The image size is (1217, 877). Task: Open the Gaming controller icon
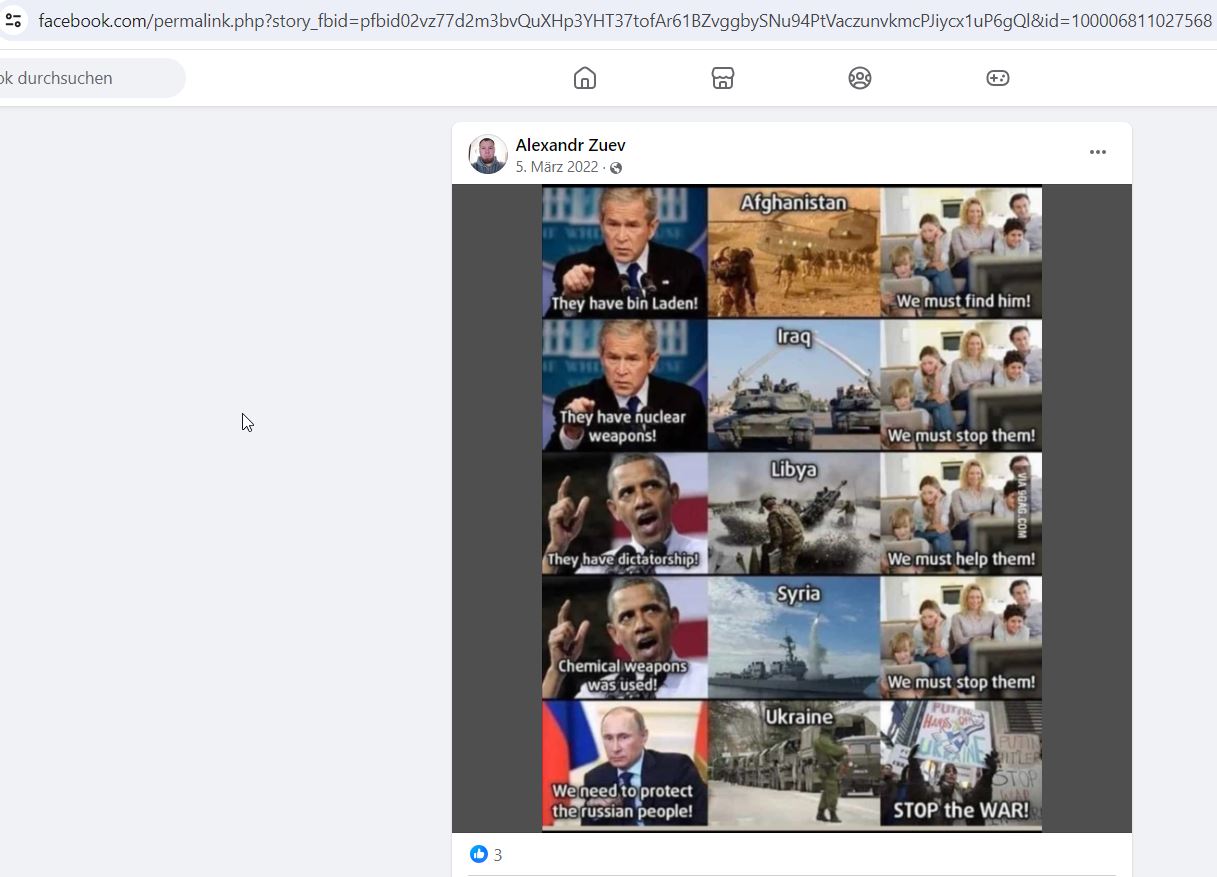point(998,78)
